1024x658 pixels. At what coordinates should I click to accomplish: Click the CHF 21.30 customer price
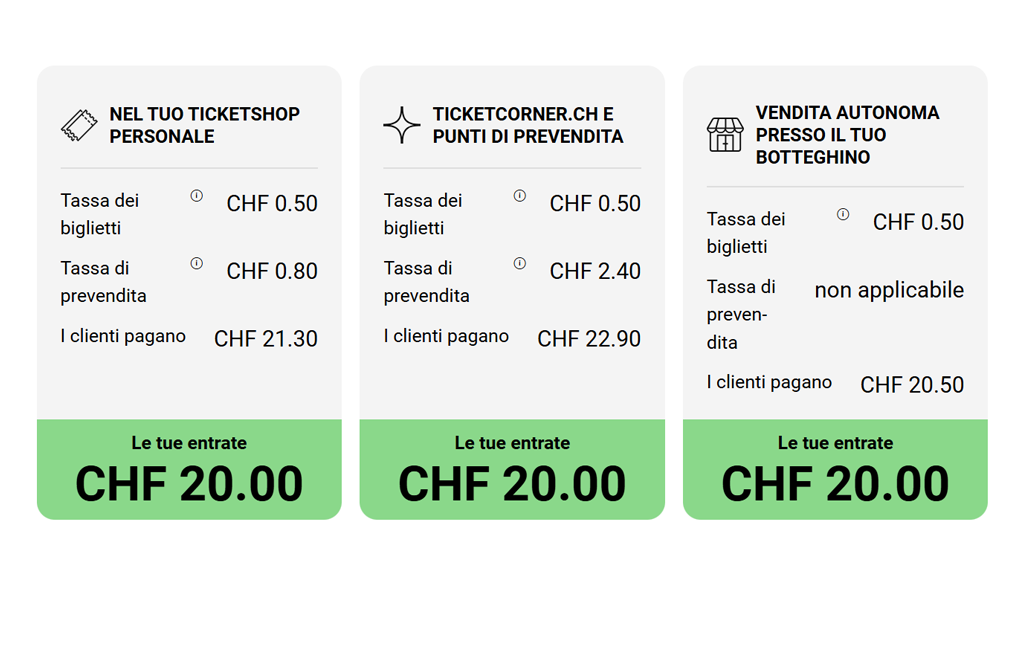tap(266, 339)
